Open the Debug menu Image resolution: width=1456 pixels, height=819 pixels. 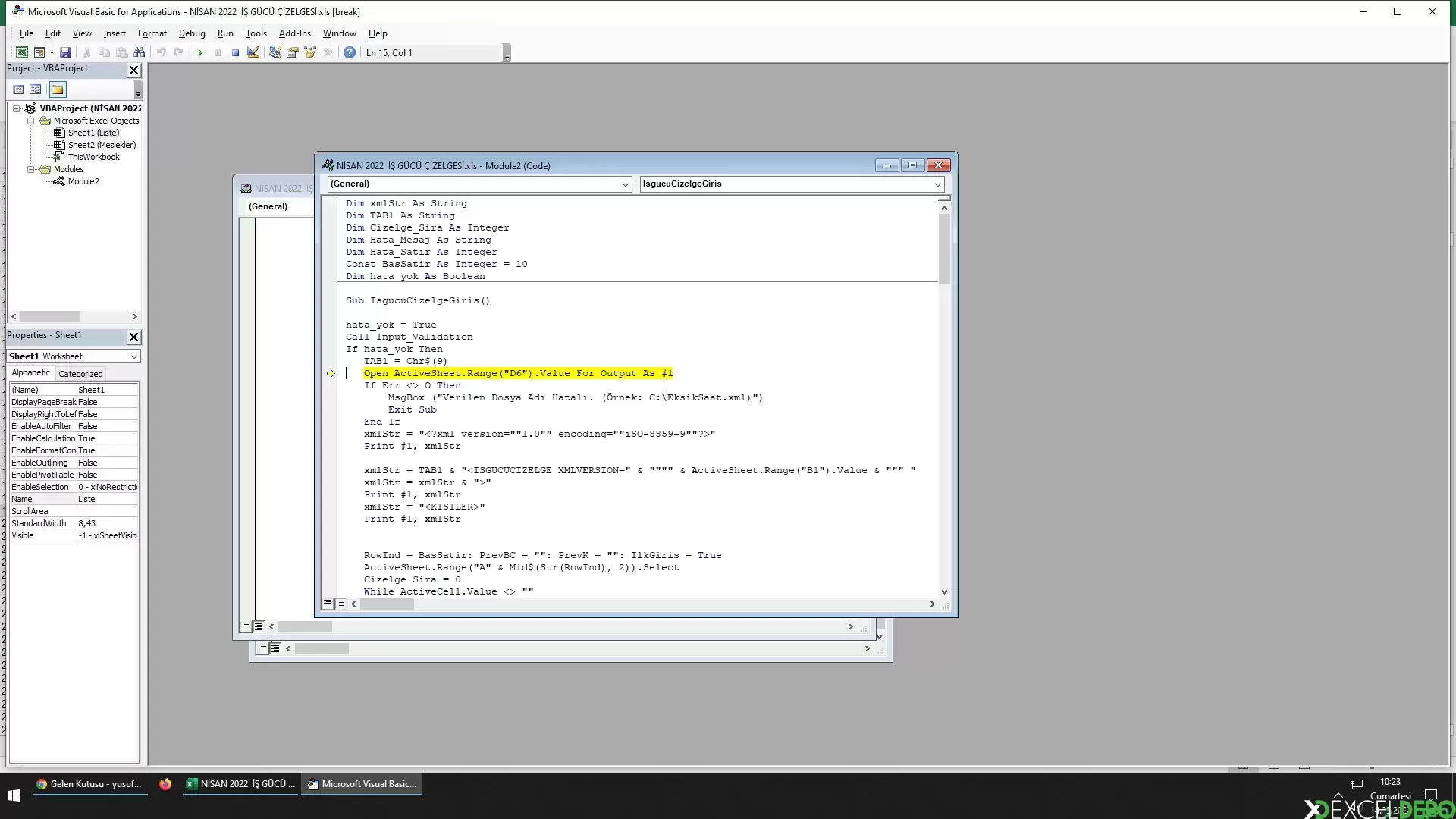click(192, 33)
